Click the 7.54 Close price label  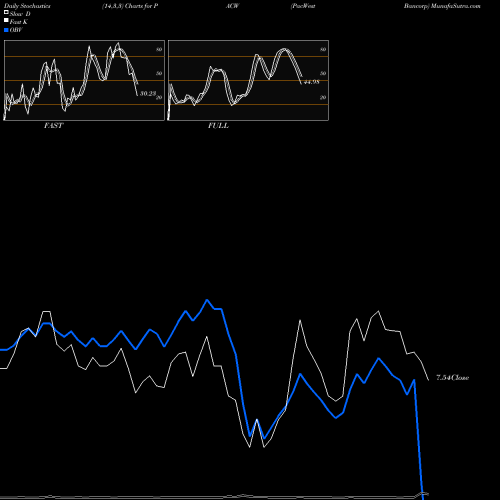(x=452, y=378)
